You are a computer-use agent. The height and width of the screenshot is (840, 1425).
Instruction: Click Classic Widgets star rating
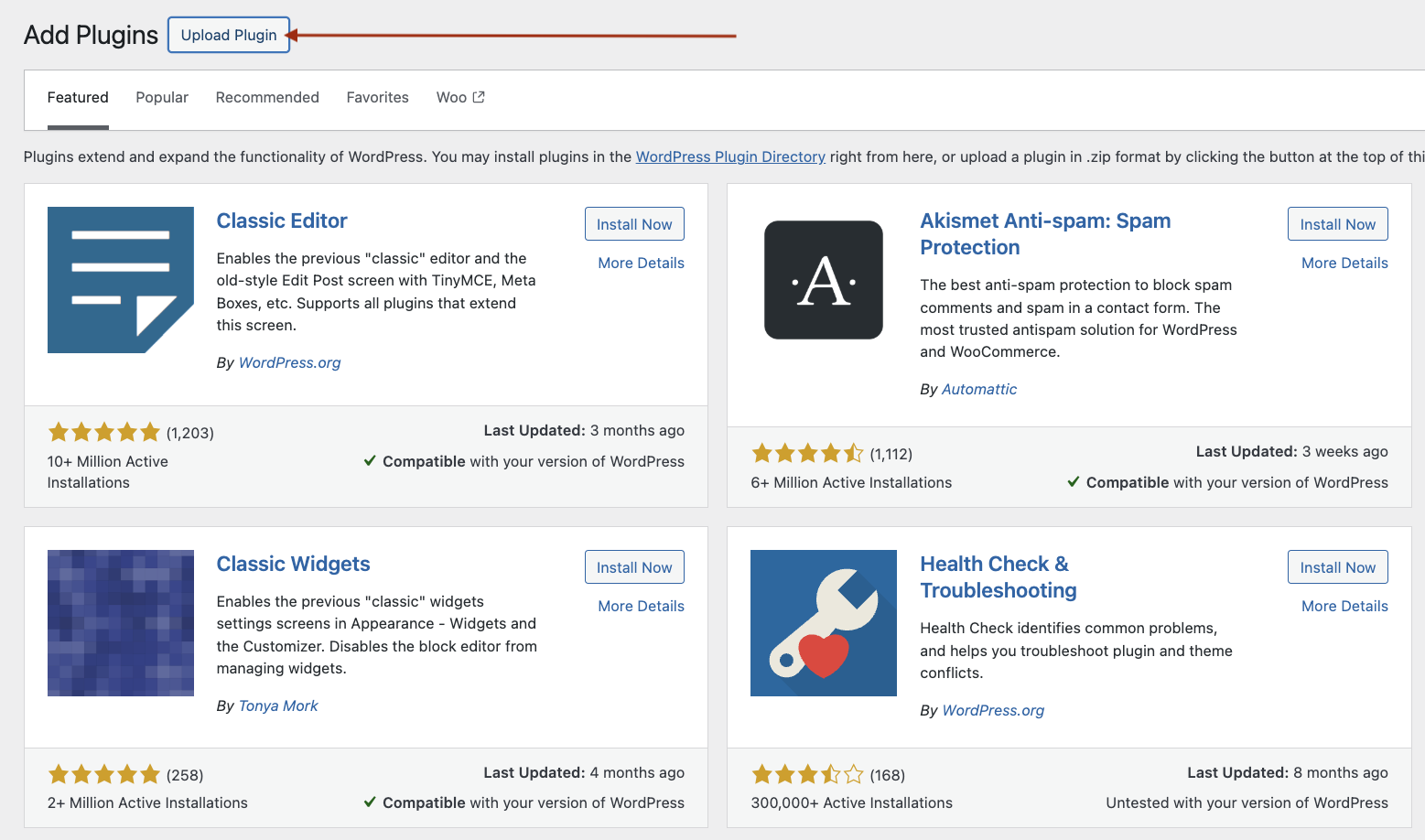(x=104, y=775)
